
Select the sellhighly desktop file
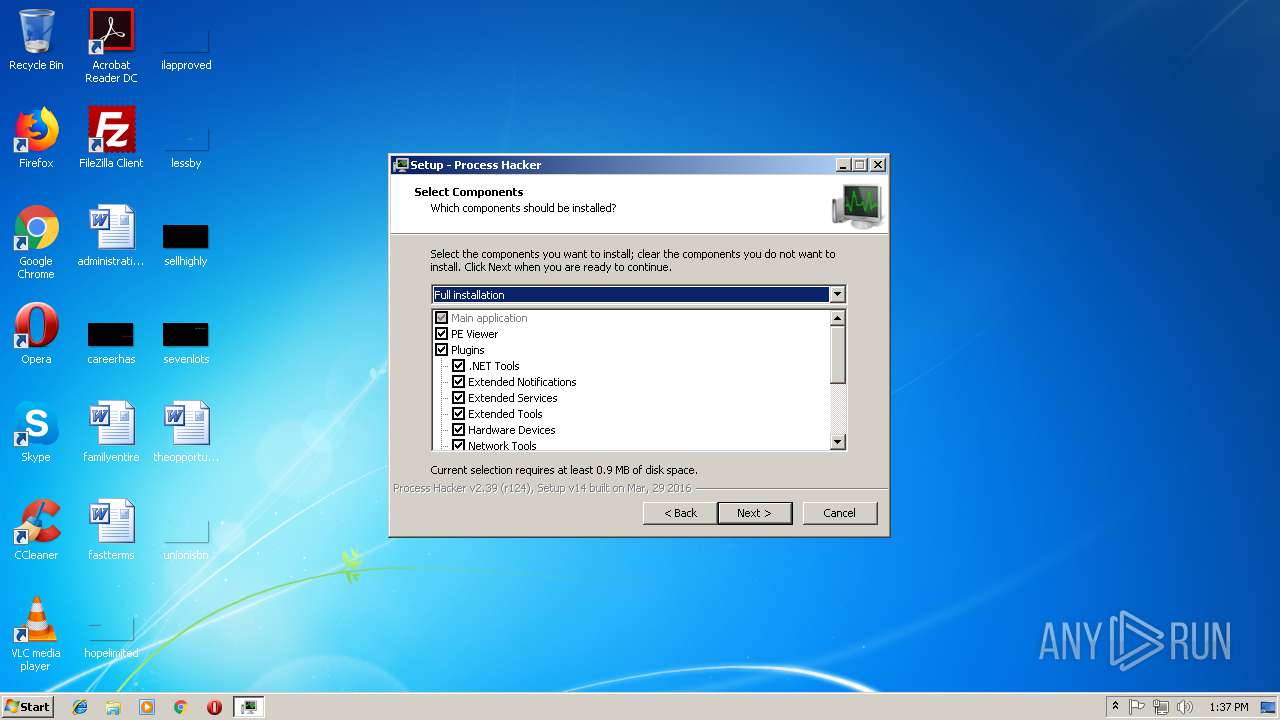click(x=186, y=243)
